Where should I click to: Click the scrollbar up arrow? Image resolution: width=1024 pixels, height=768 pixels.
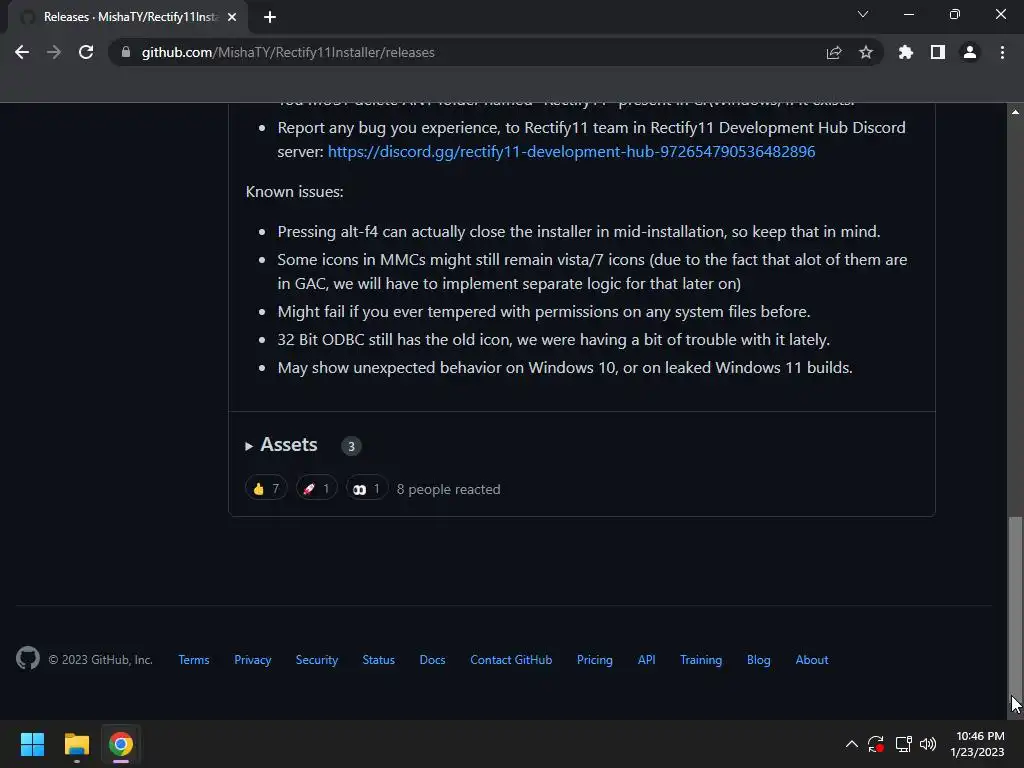pyautogui.click(x=1015, y=112)
